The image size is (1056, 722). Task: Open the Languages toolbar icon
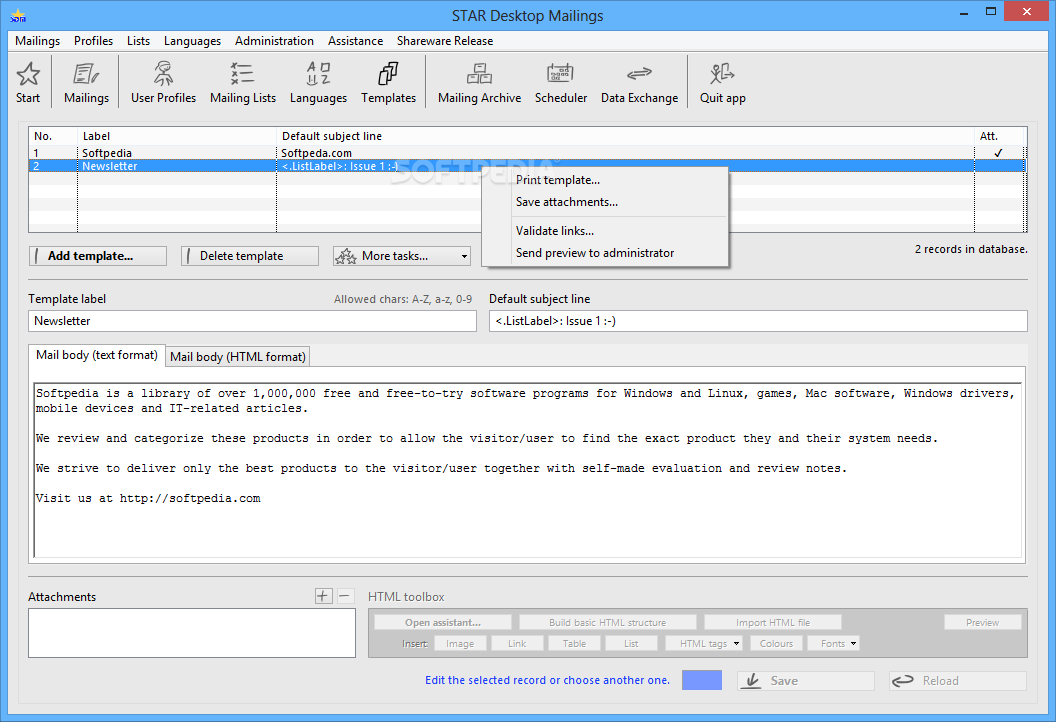[x=319, y=74]
